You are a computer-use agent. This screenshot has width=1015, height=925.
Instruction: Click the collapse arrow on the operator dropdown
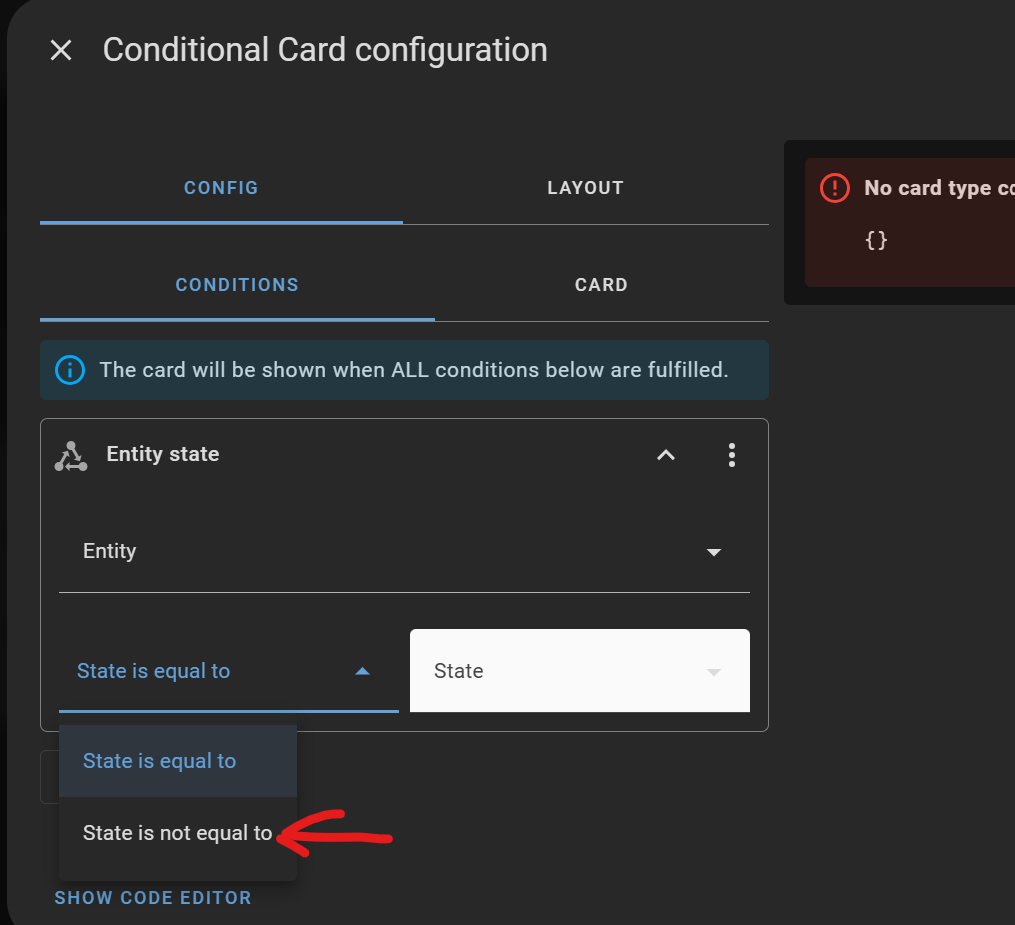[362, 671]
